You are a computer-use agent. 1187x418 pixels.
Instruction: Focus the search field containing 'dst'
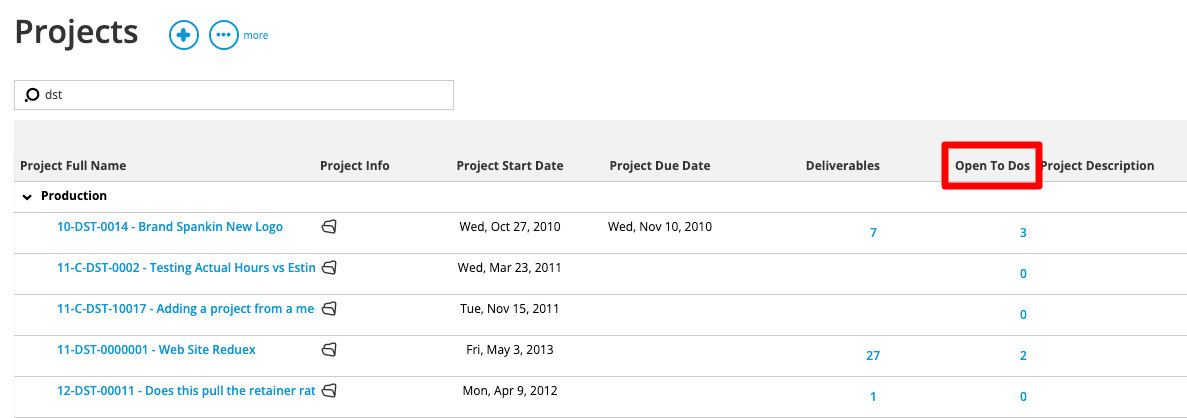click(234, 95)
